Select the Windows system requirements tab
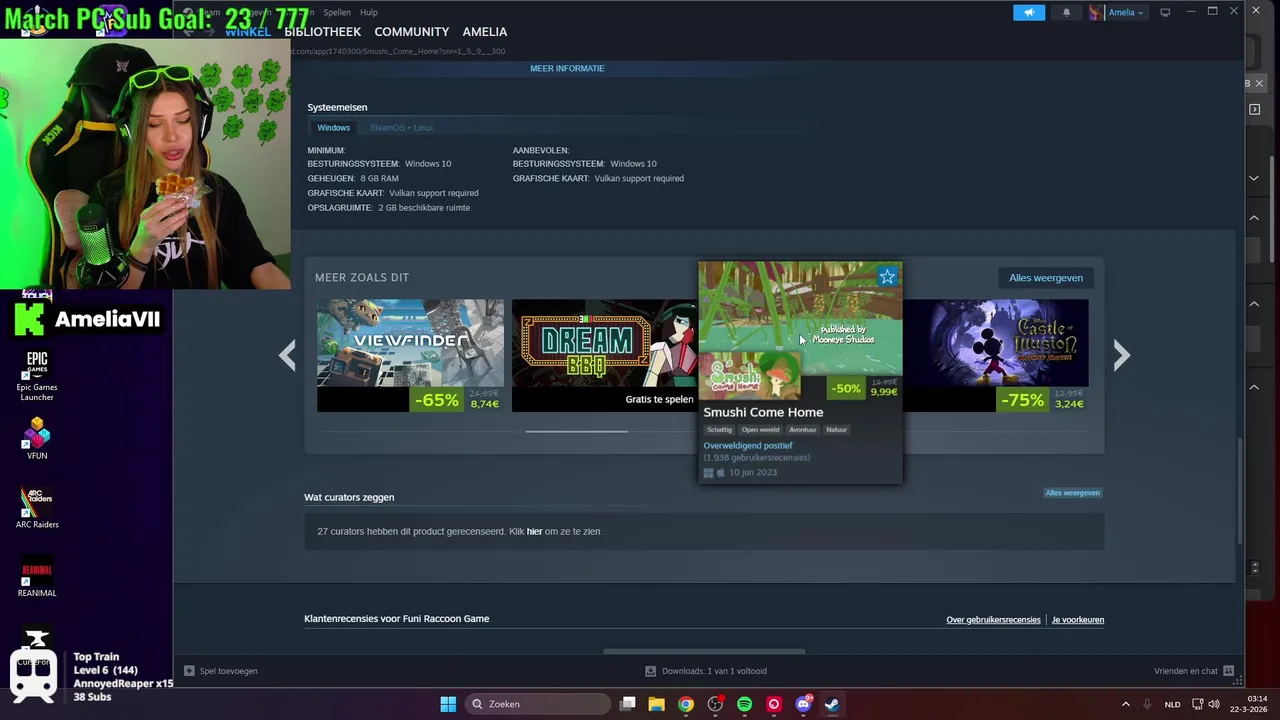 click(334, 128)
